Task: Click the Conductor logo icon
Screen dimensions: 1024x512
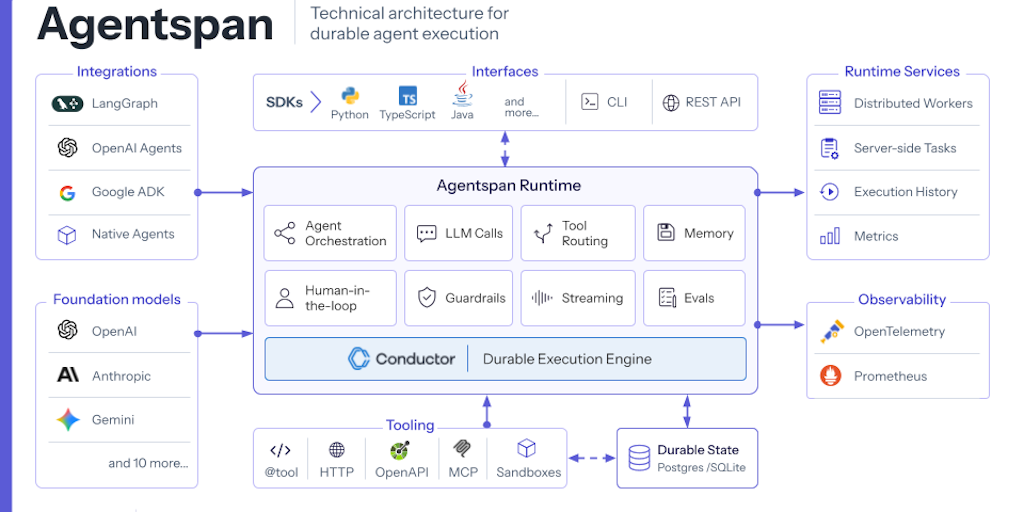Action: [359, 359]
